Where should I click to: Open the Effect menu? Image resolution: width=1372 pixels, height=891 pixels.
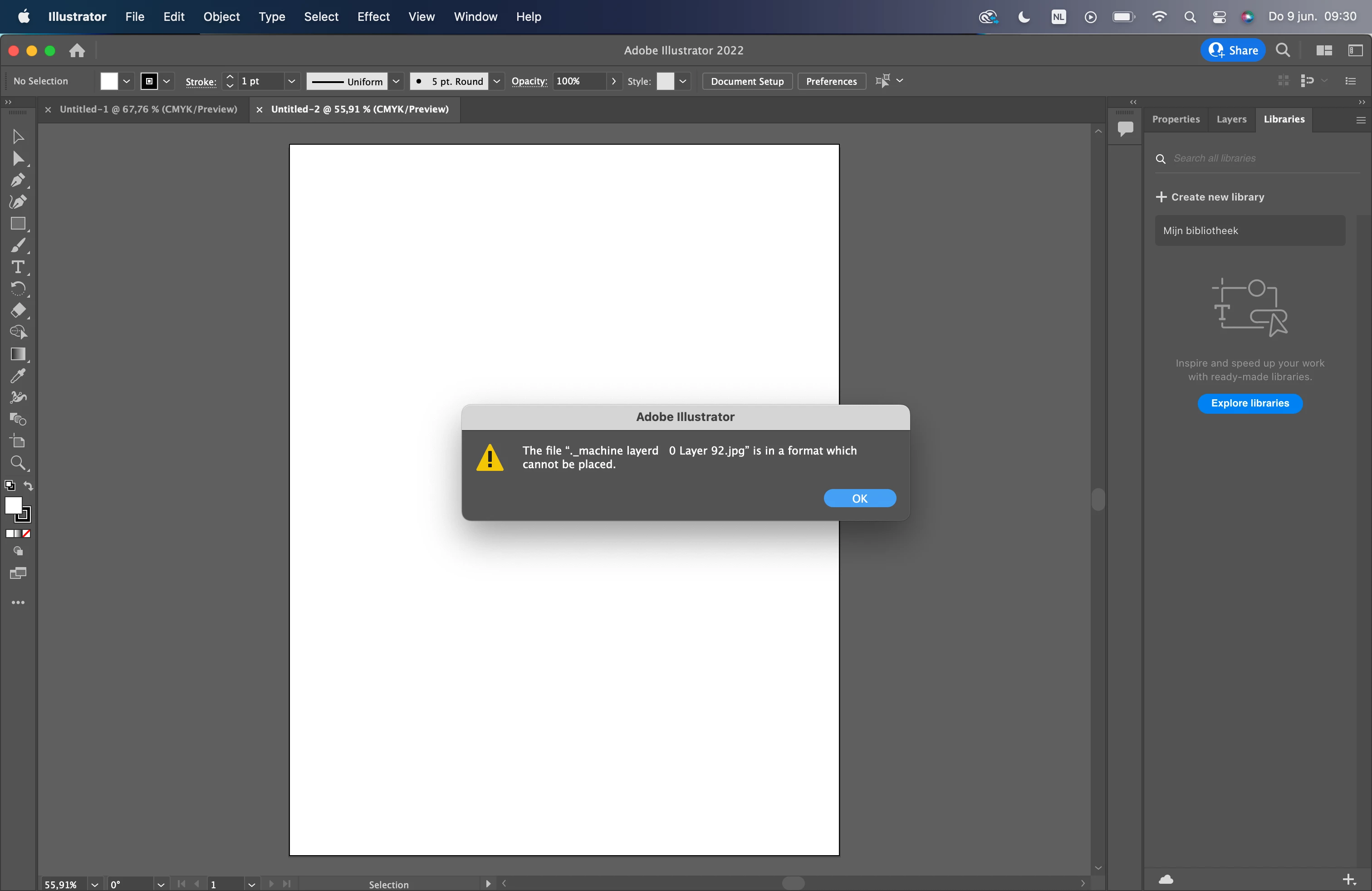tap(373, 17)
